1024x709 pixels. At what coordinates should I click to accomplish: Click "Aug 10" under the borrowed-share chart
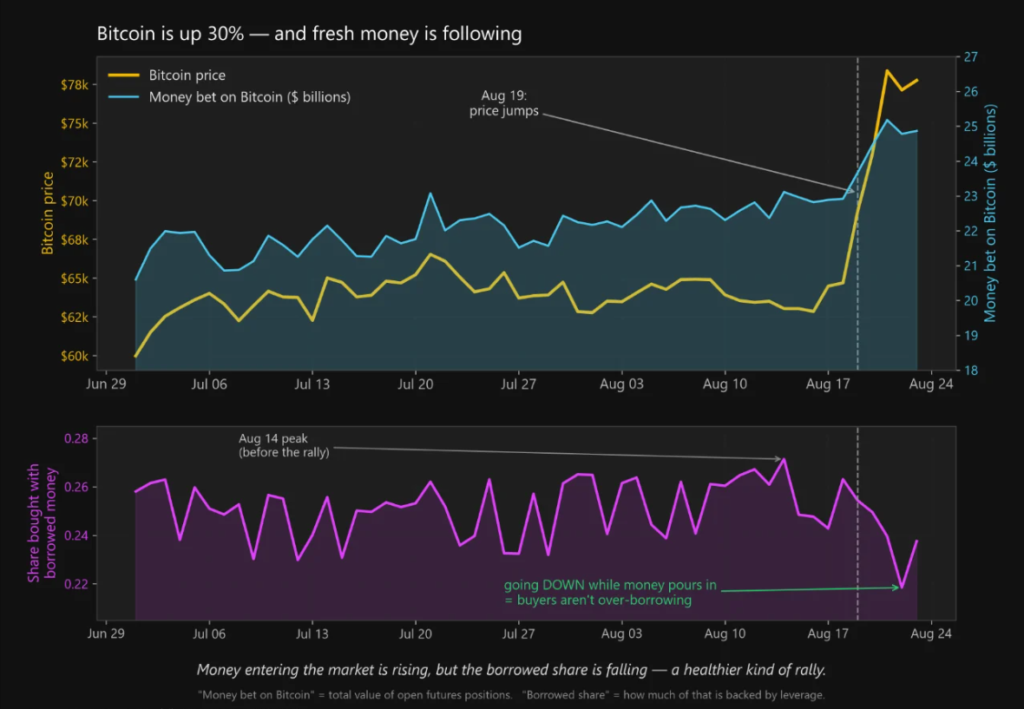(x=725, y=633)
